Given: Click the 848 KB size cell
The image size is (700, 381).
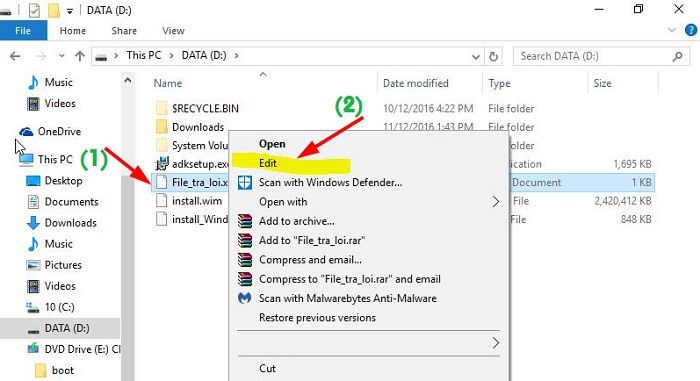Looking at the screenshot, I should click(x=636, y=219).
